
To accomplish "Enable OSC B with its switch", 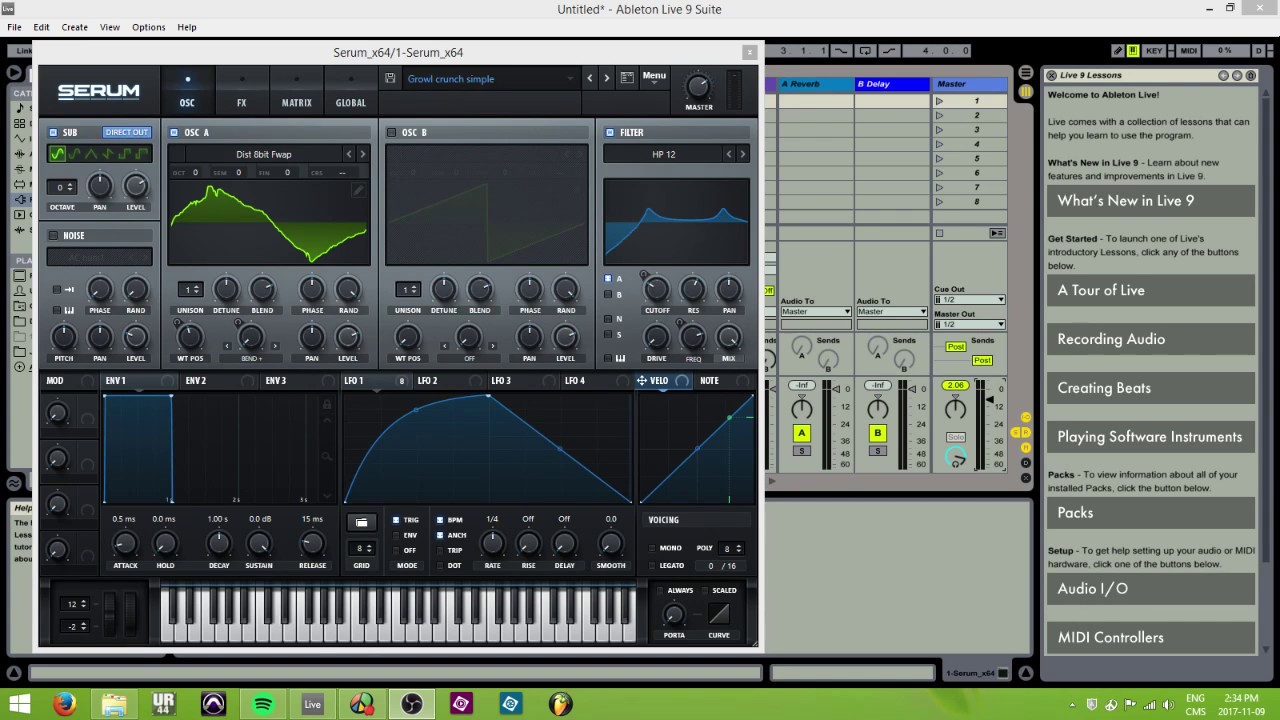I will [392, 132].
